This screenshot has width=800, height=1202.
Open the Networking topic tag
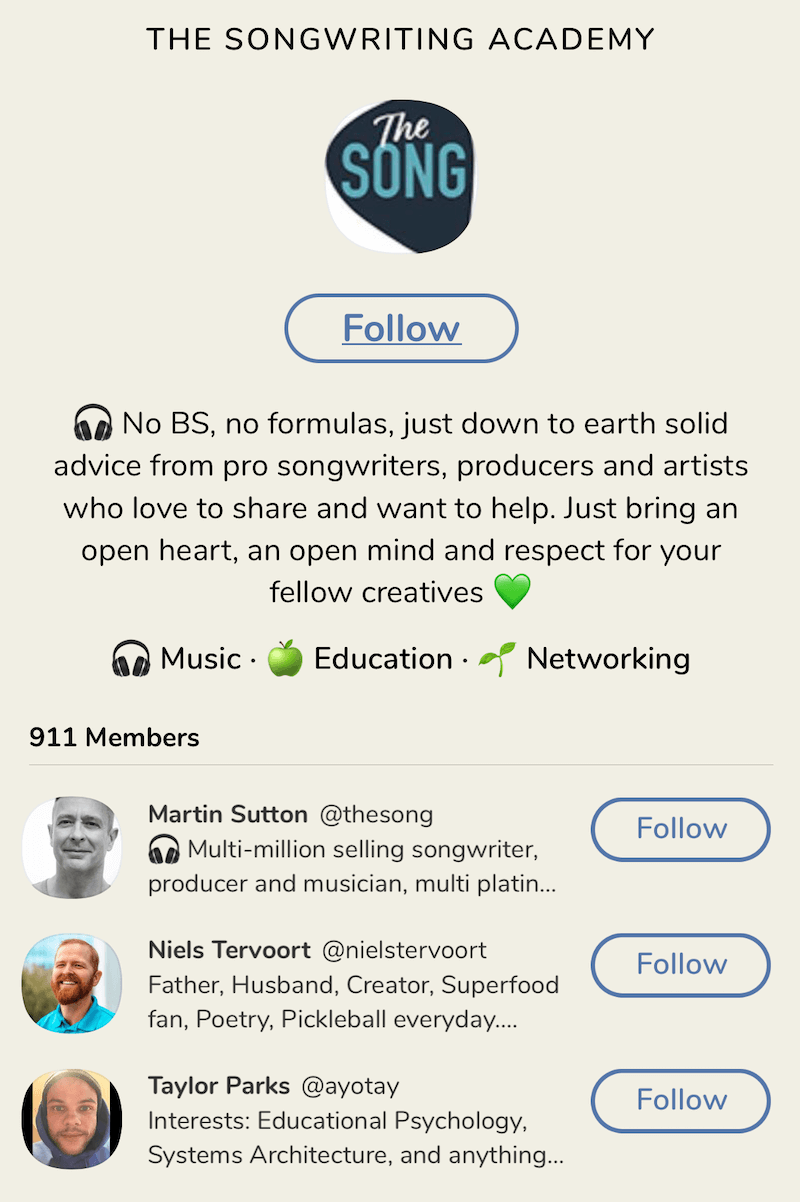(608, 660)
